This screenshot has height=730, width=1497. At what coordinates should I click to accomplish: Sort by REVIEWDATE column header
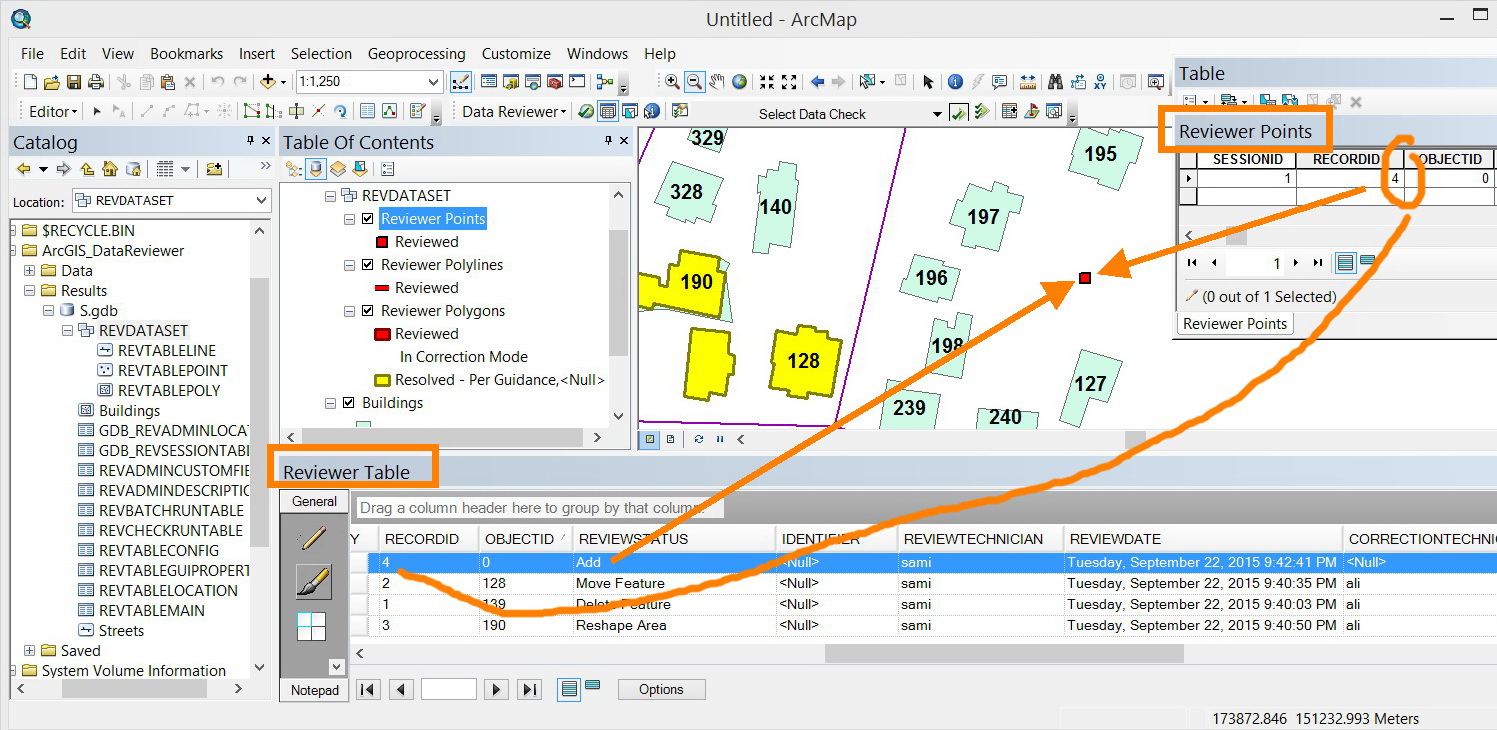[1202, 539]
